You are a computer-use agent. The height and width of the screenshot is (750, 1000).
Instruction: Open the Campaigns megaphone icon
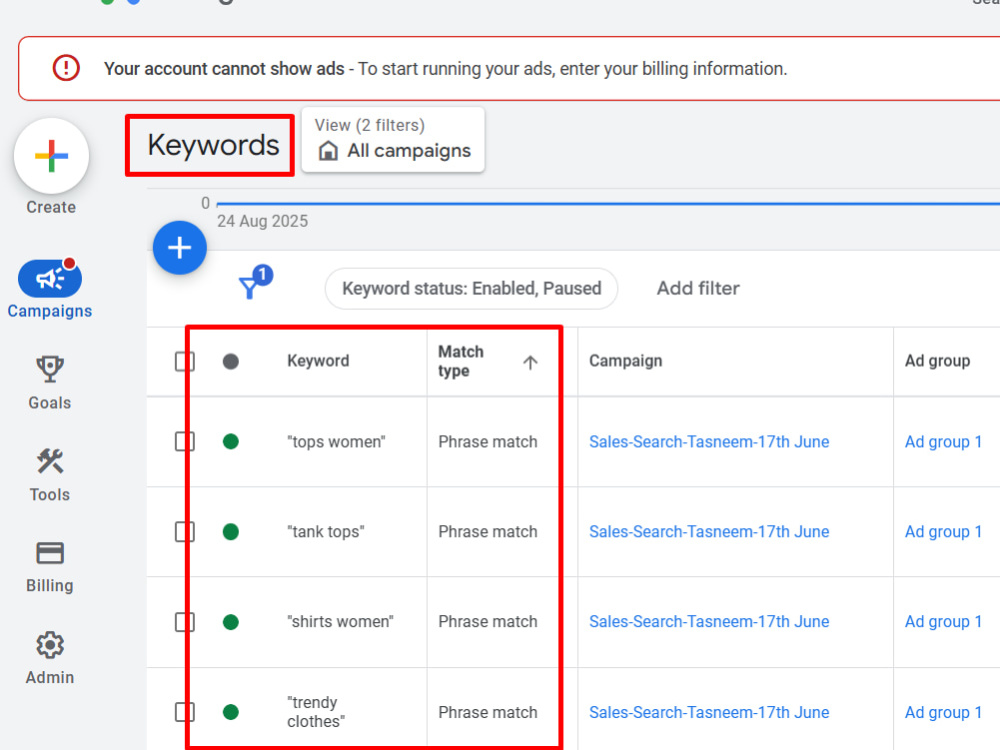[x=50, y=279]
